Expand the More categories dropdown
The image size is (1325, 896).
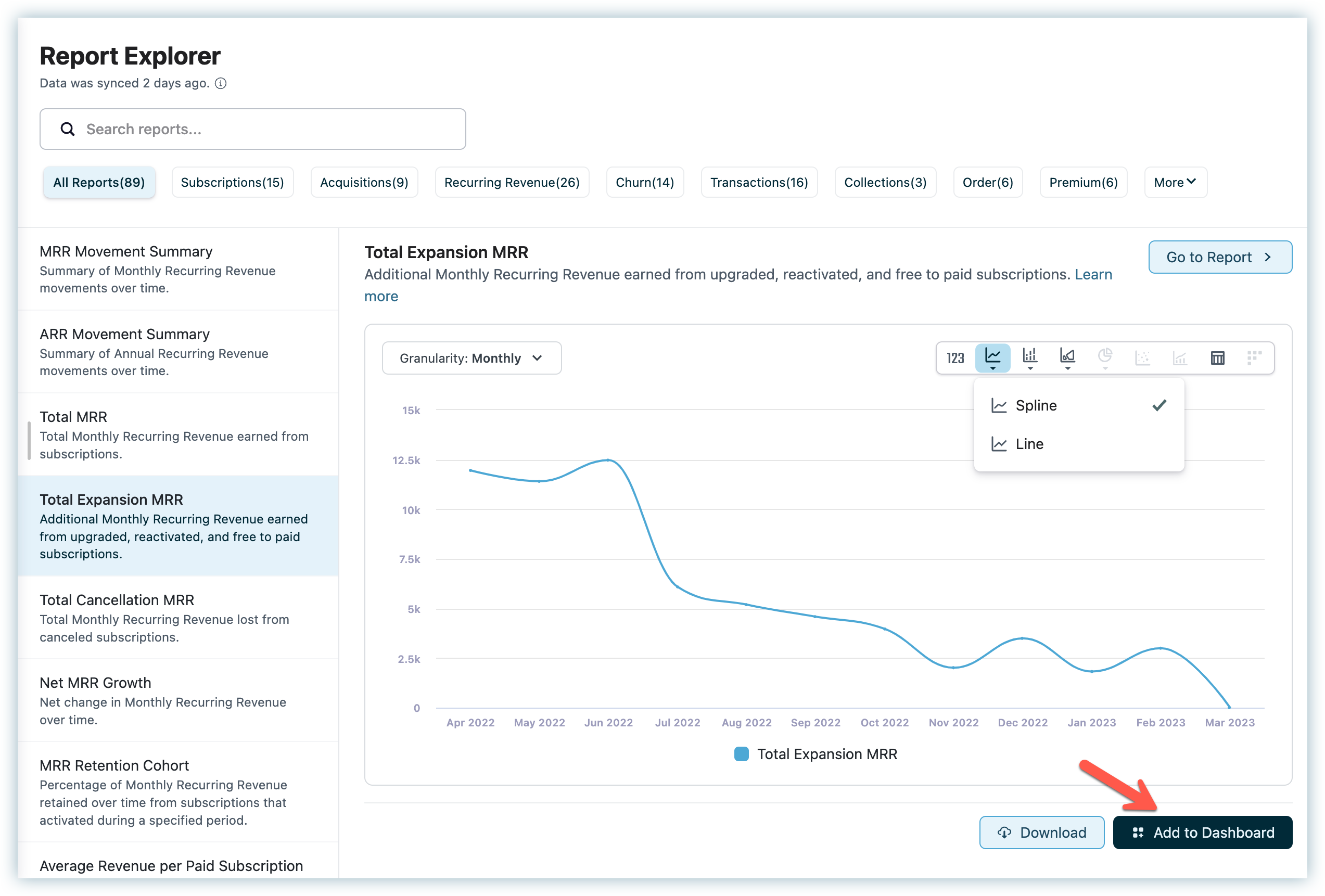click(1175, 183)
